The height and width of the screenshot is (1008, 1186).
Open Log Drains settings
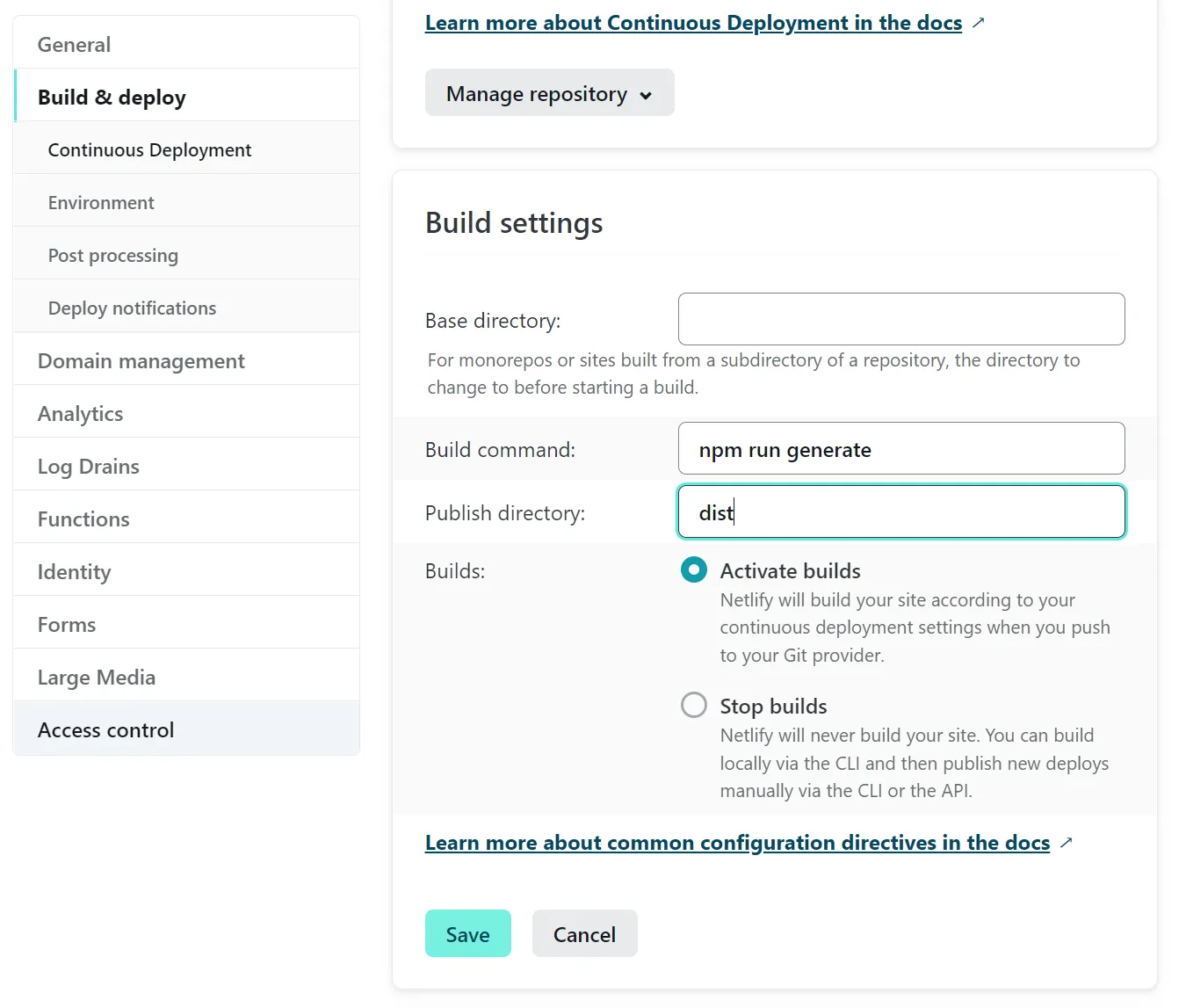click(x=186, y=466)
